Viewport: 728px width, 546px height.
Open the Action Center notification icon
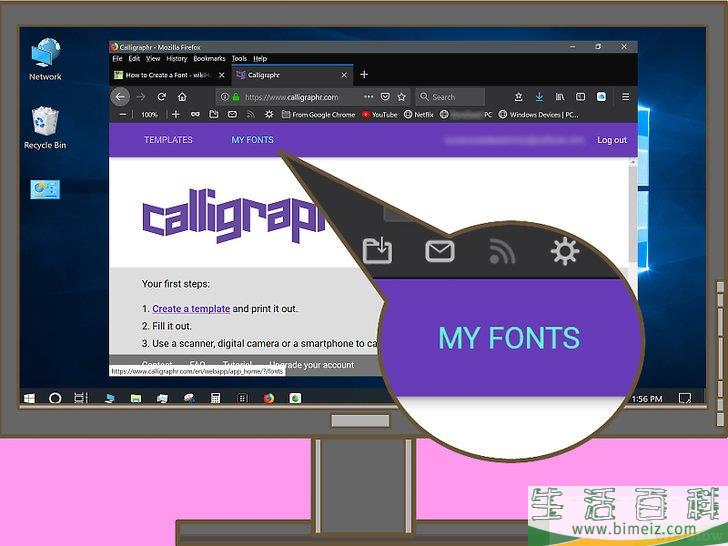pyautogui.click(x=684, y=398)
